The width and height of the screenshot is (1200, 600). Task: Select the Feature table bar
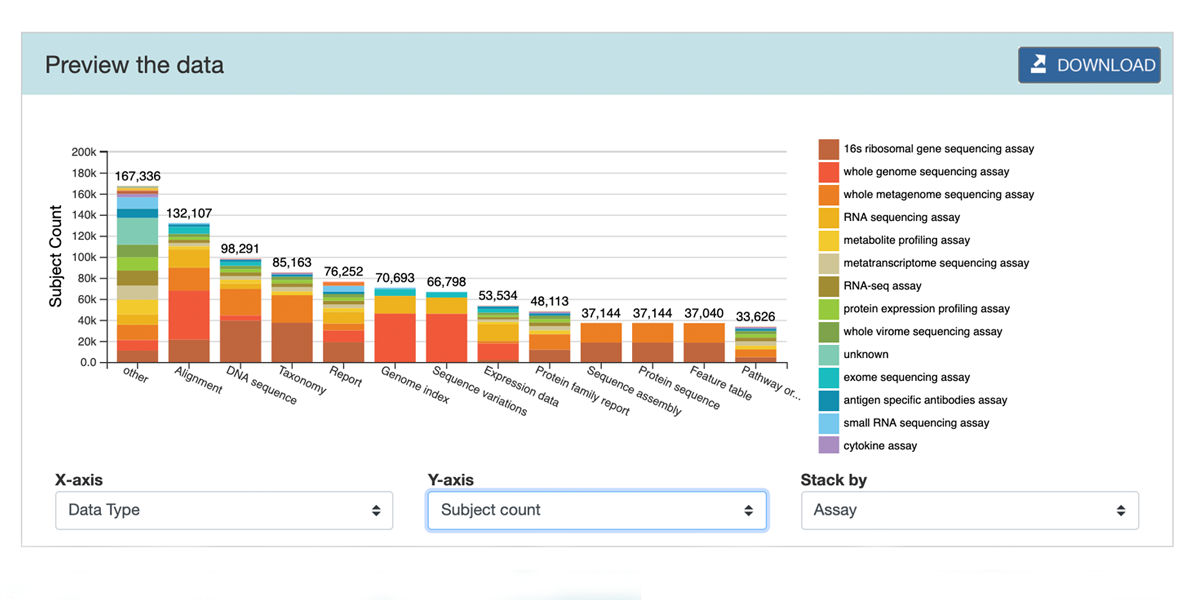point(705,343)
